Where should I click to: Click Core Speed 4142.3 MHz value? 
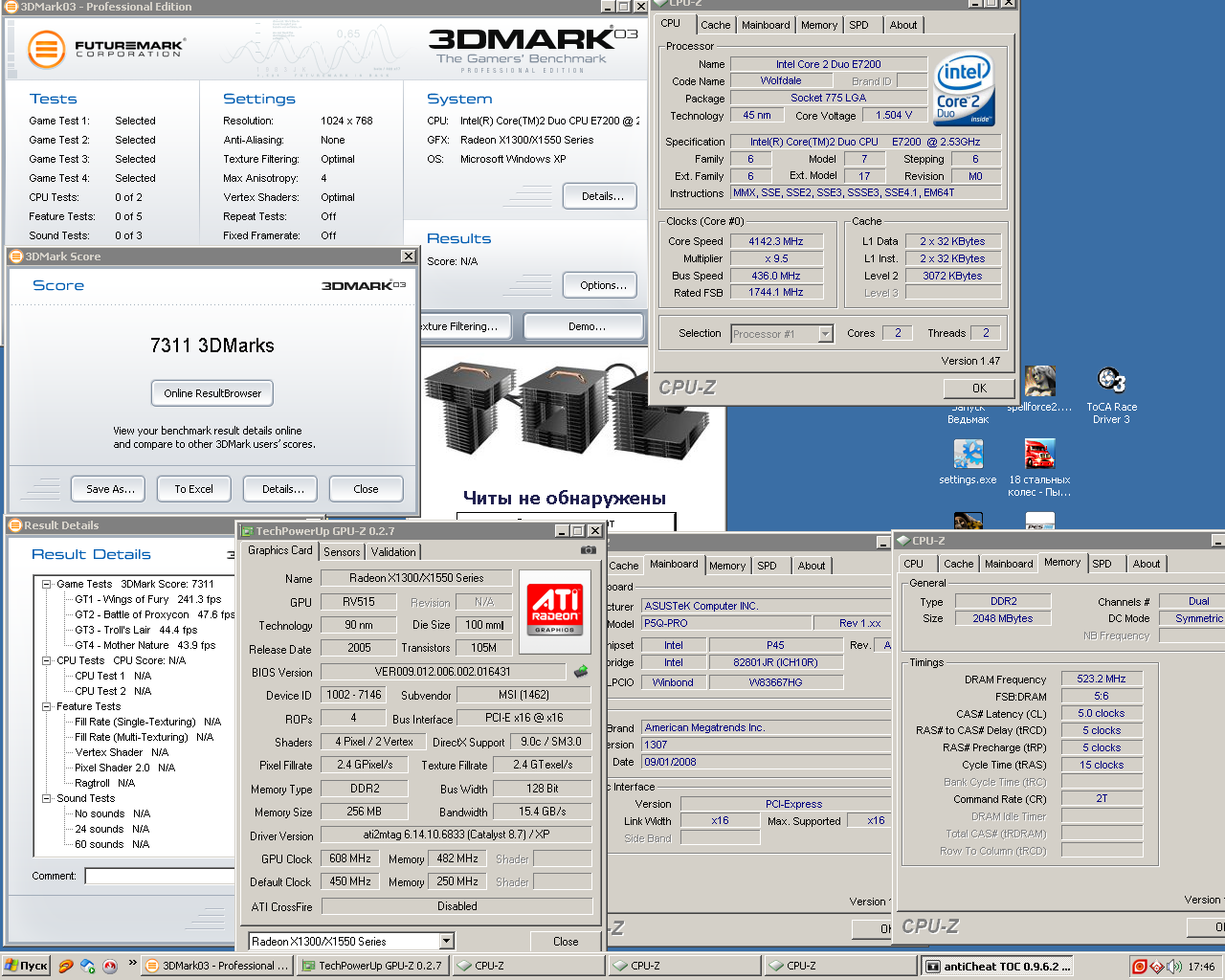[776, 241]
